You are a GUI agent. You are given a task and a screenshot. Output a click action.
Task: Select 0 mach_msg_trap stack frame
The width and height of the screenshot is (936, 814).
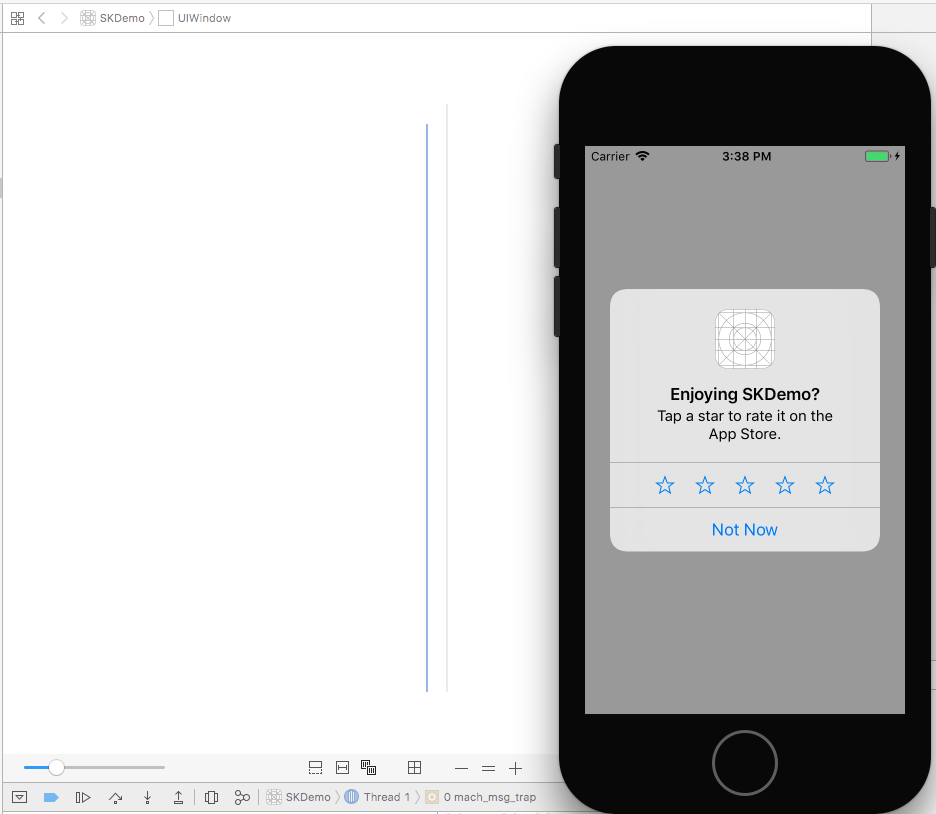481,797
